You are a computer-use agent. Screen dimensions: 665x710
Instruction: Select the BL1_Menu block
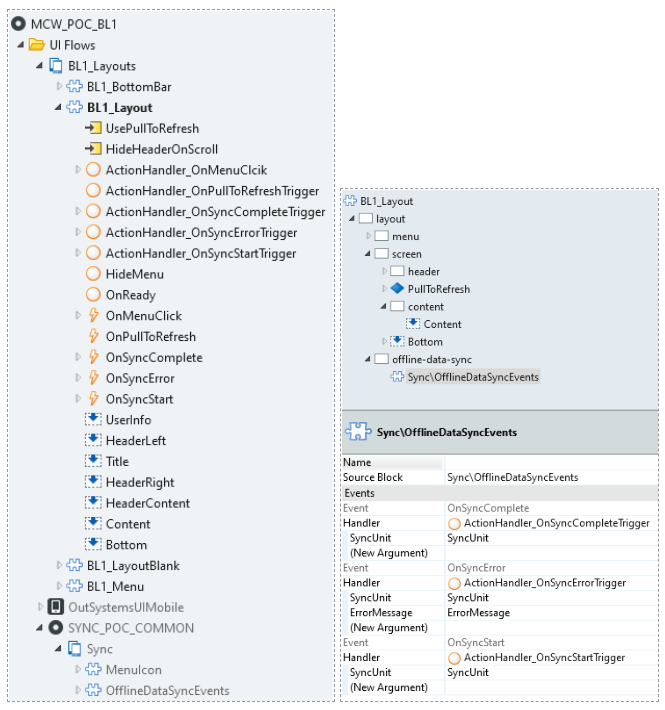point(115,586)
